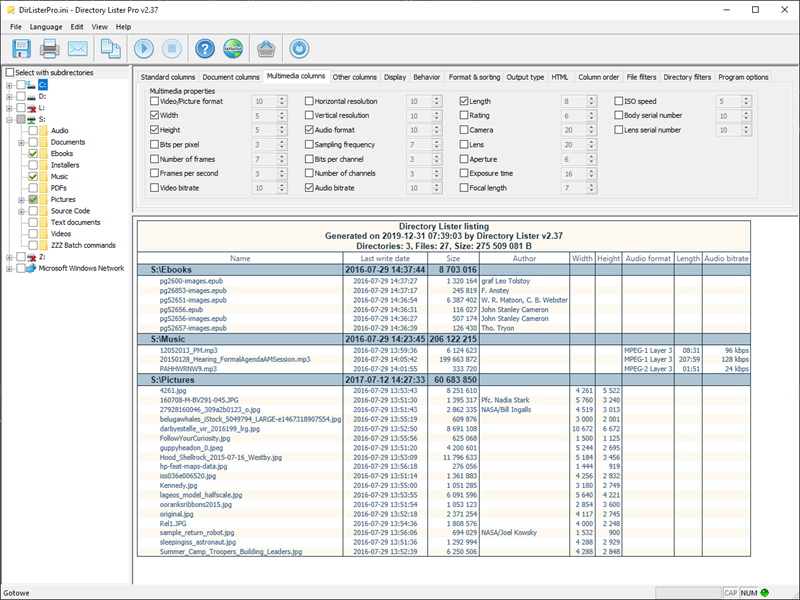Click the Send by email envelope icon

pos(78,48)
